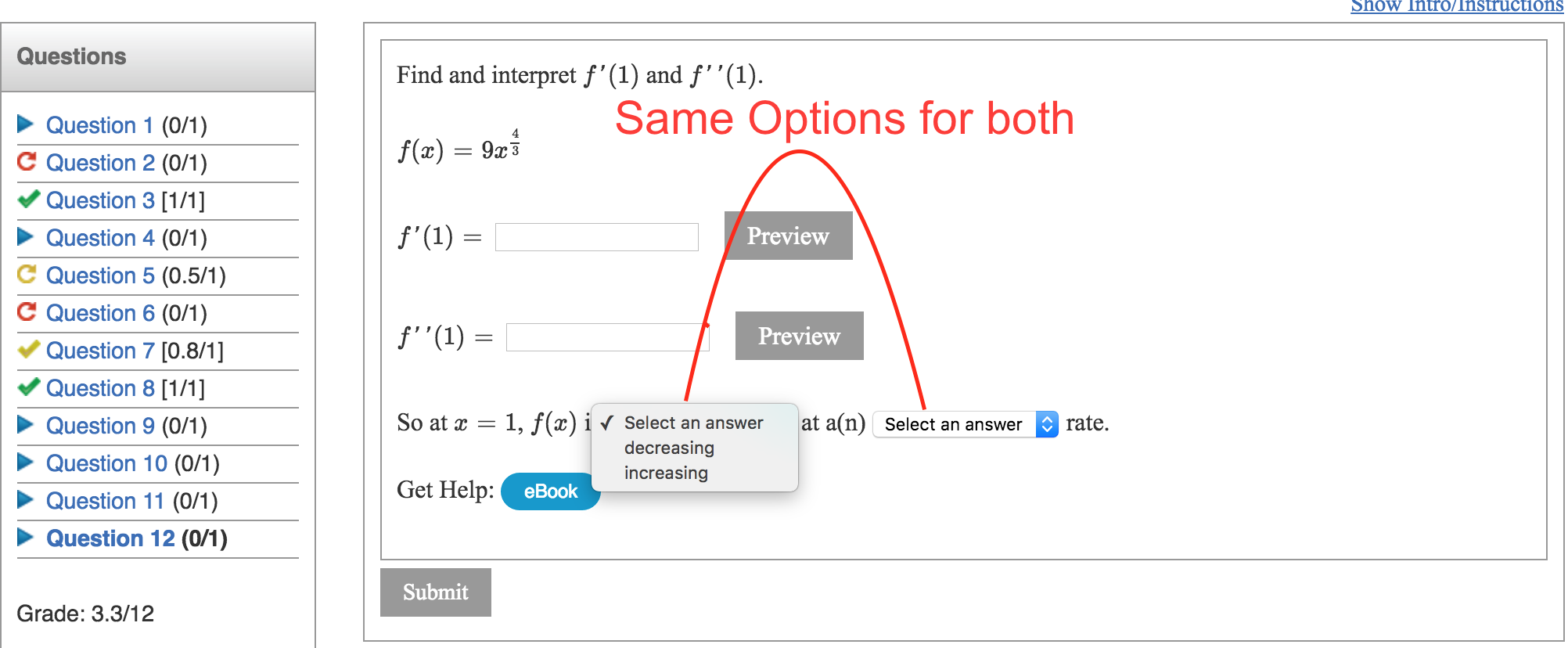
Task: Click the green checkmark icon beside Question 3
Action: point(28,199)
